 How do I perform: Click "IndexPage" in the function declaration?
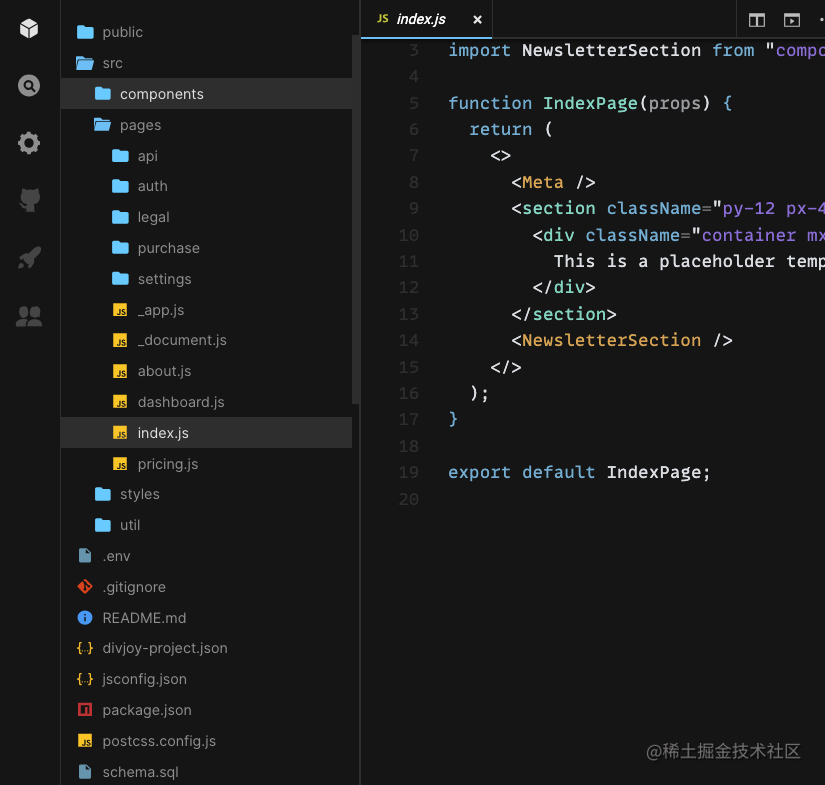(x=590, y=103)
